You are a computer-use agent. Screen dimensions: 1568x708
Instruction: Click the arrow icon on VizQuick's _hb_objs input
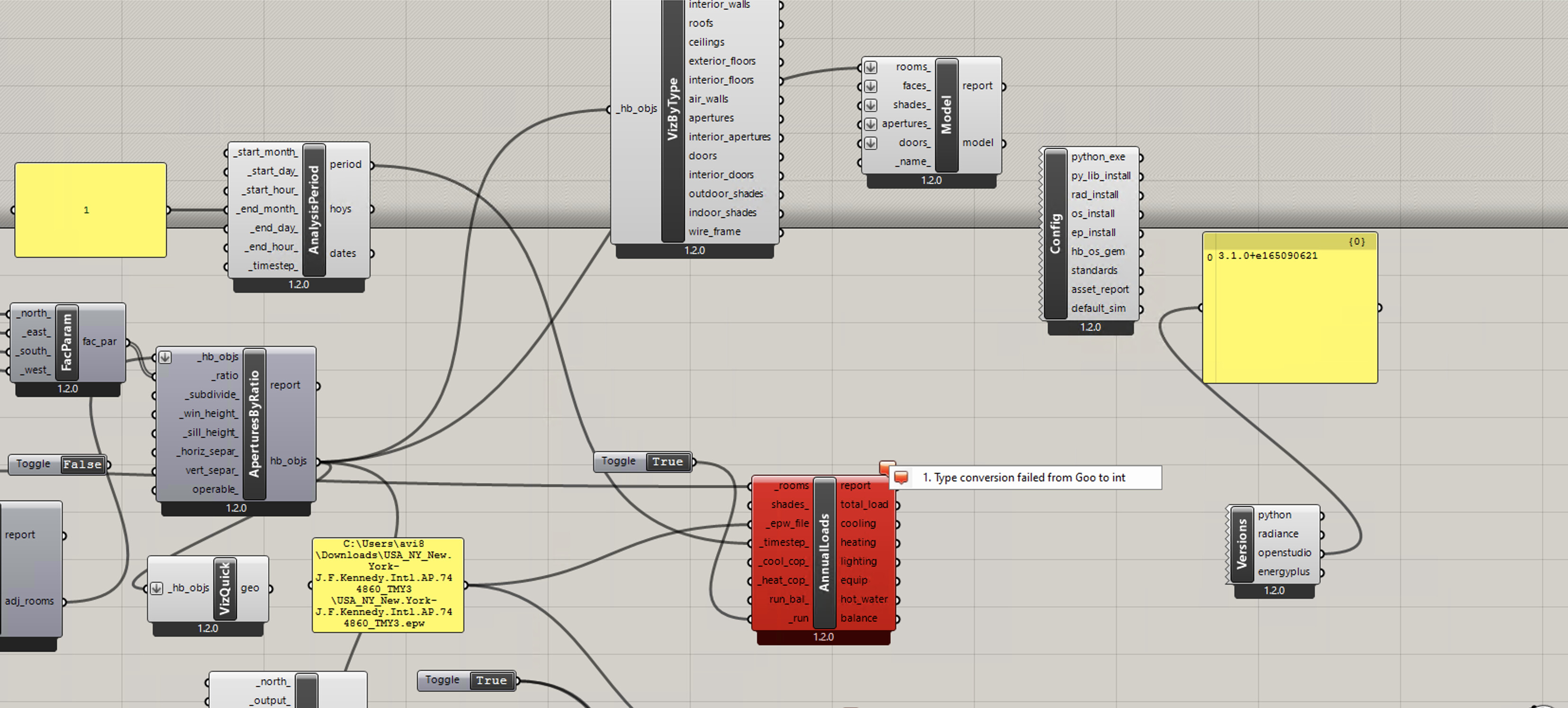[156, 588]
